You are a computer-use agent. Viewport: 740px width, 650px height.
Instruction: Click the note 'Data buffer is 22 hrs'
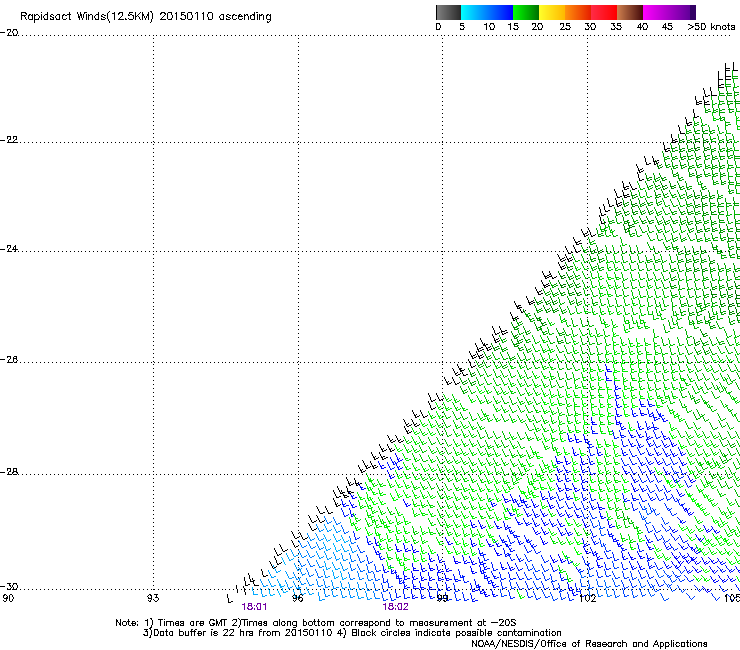pyautogui.click(x=203, y=633)
